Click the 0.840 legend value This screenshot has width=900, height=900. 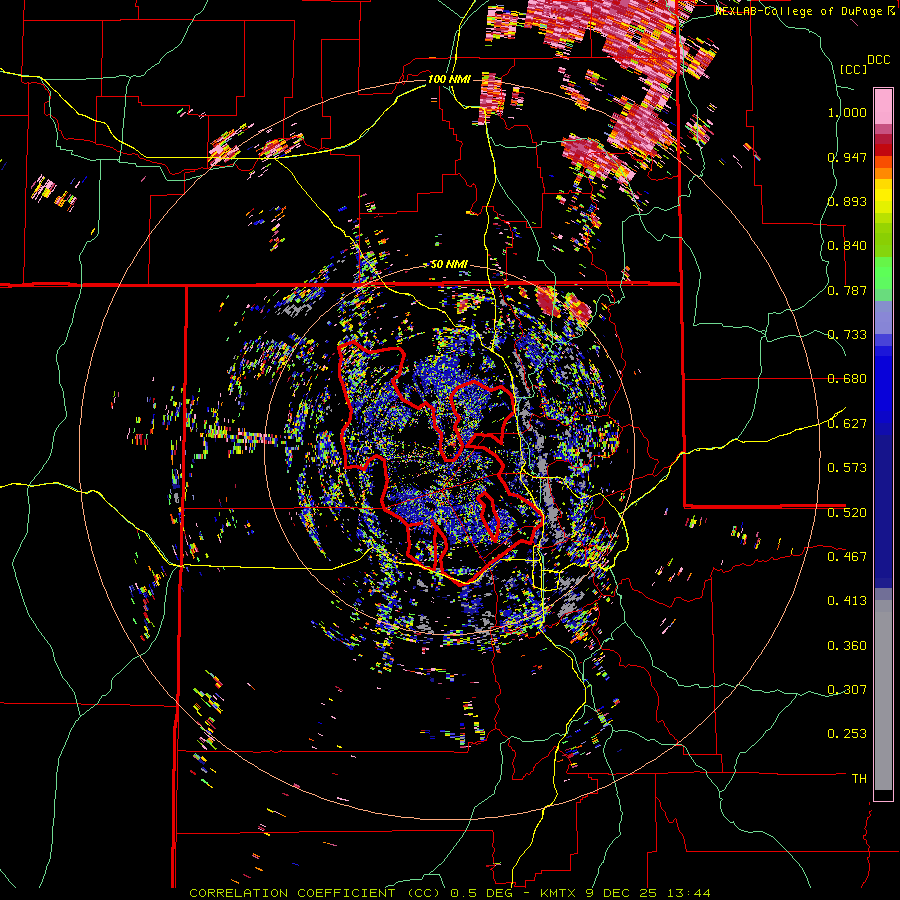(x=847, y=246)
